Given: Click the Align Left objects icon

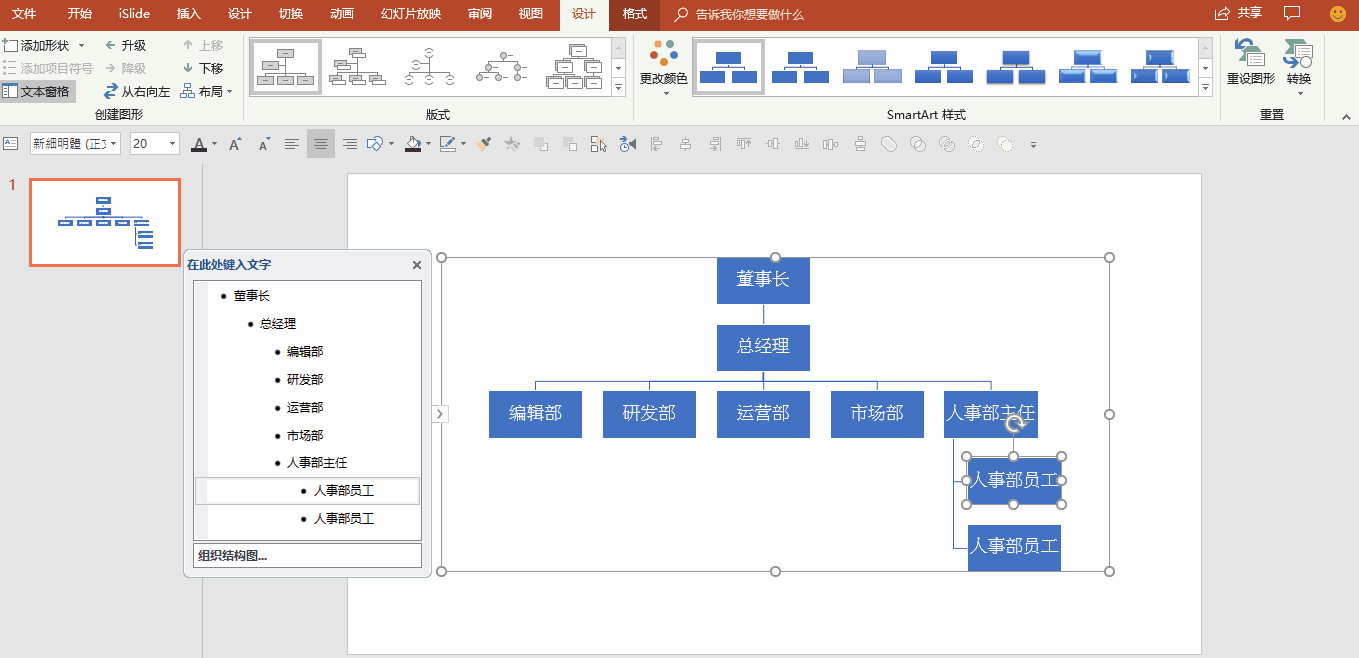Looking at the screenshot, I should pyautogui.click(x=656, y=144).
